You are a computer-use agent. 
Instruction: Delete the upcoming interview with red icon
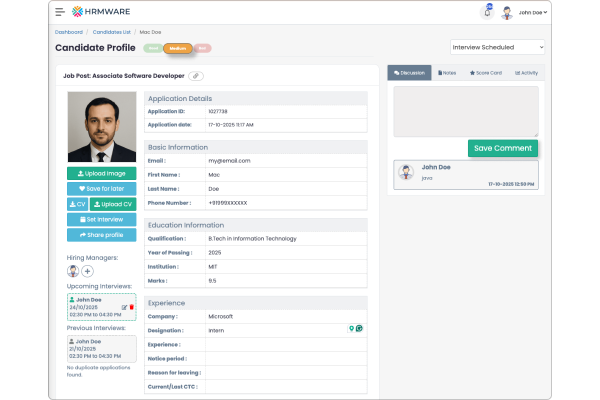point(131,307)
